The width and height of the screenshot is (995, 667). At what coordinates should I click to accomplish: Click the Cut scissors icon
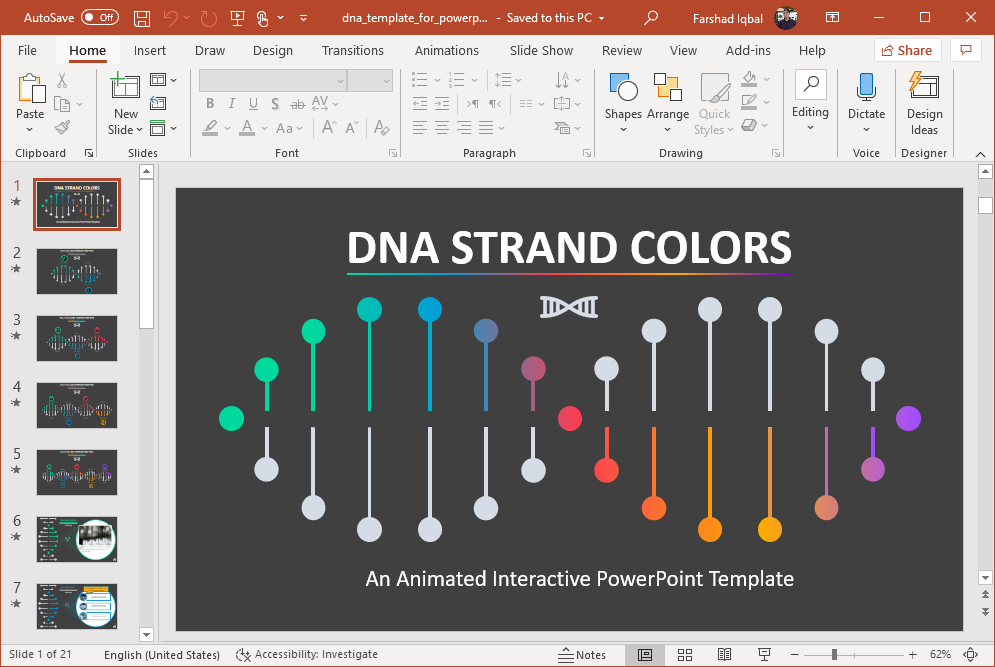[x=62, y=80]
